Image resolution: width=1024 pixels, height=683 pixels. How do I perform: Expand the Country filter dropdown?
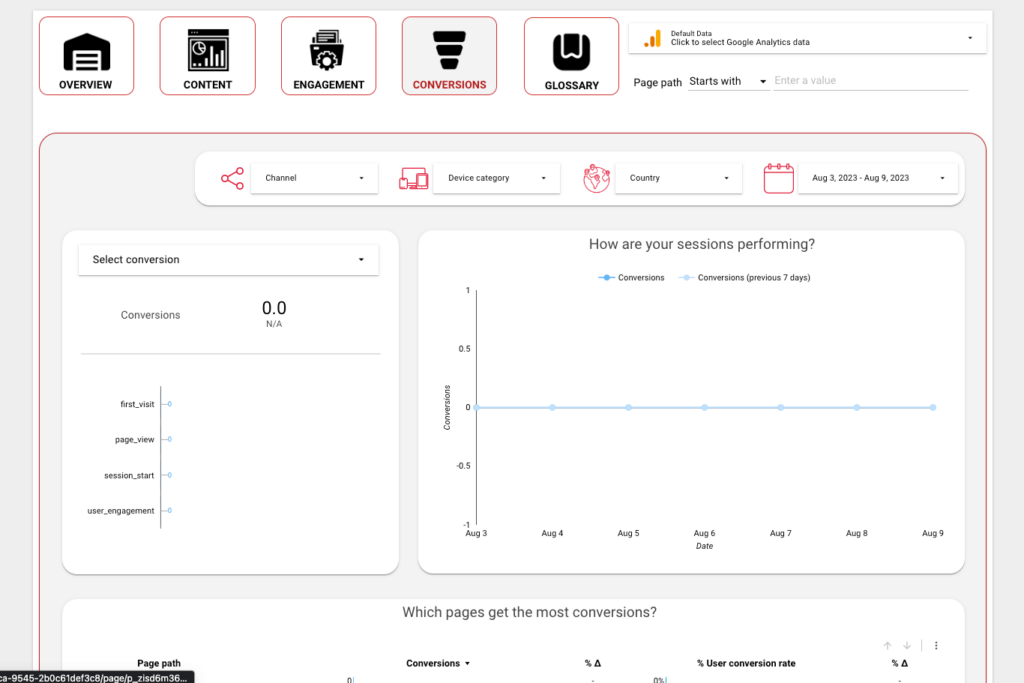click(679, 178)
